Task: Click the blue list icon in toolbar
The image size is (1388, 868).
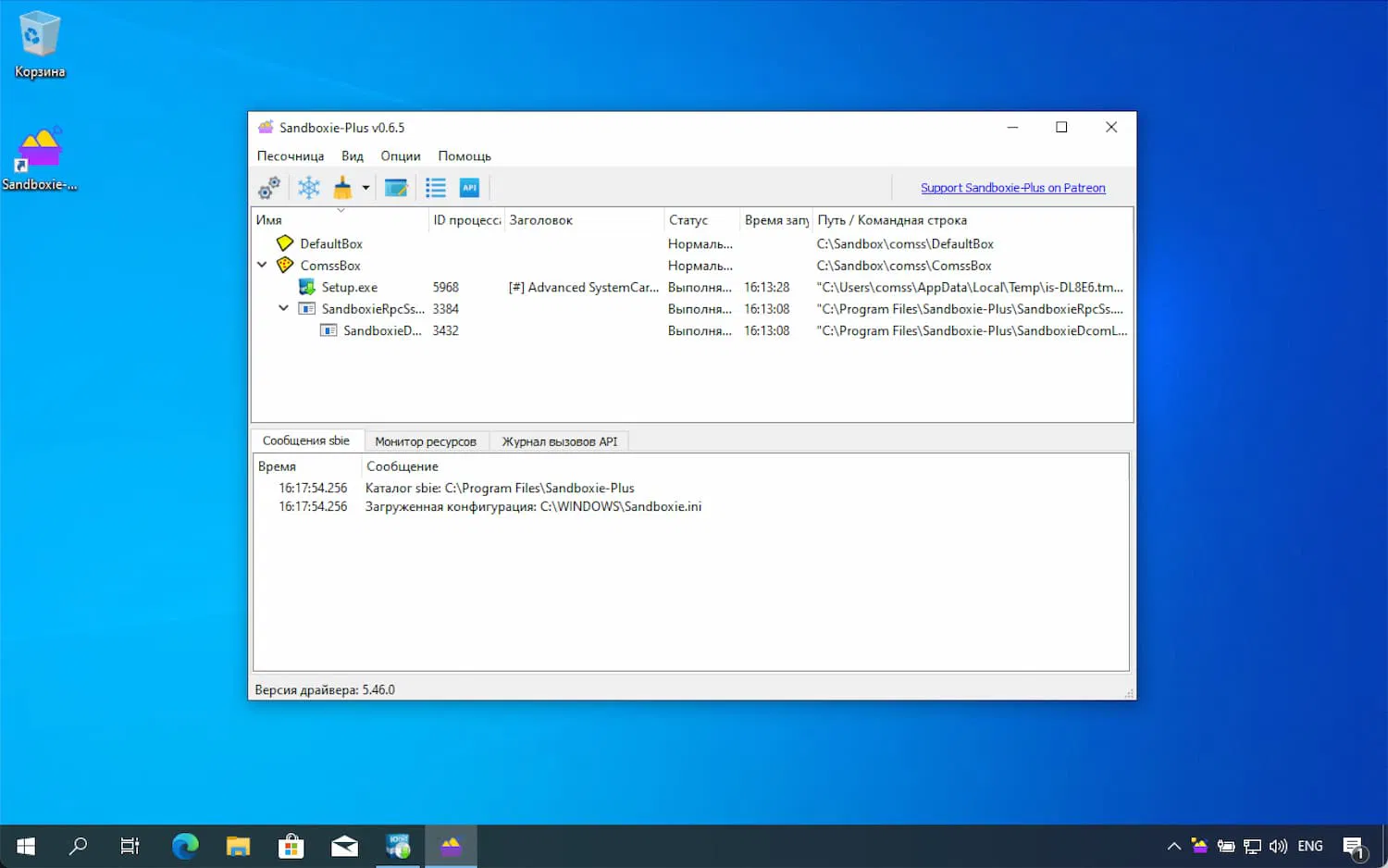Action: (436, 188)
